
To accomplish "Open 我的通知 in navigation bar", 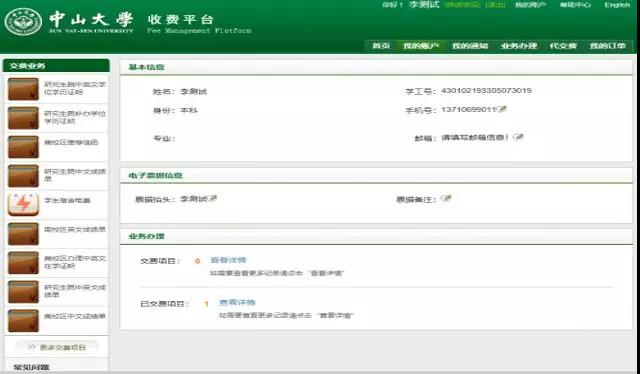I will pyautogui.click(x=470, y=46).
